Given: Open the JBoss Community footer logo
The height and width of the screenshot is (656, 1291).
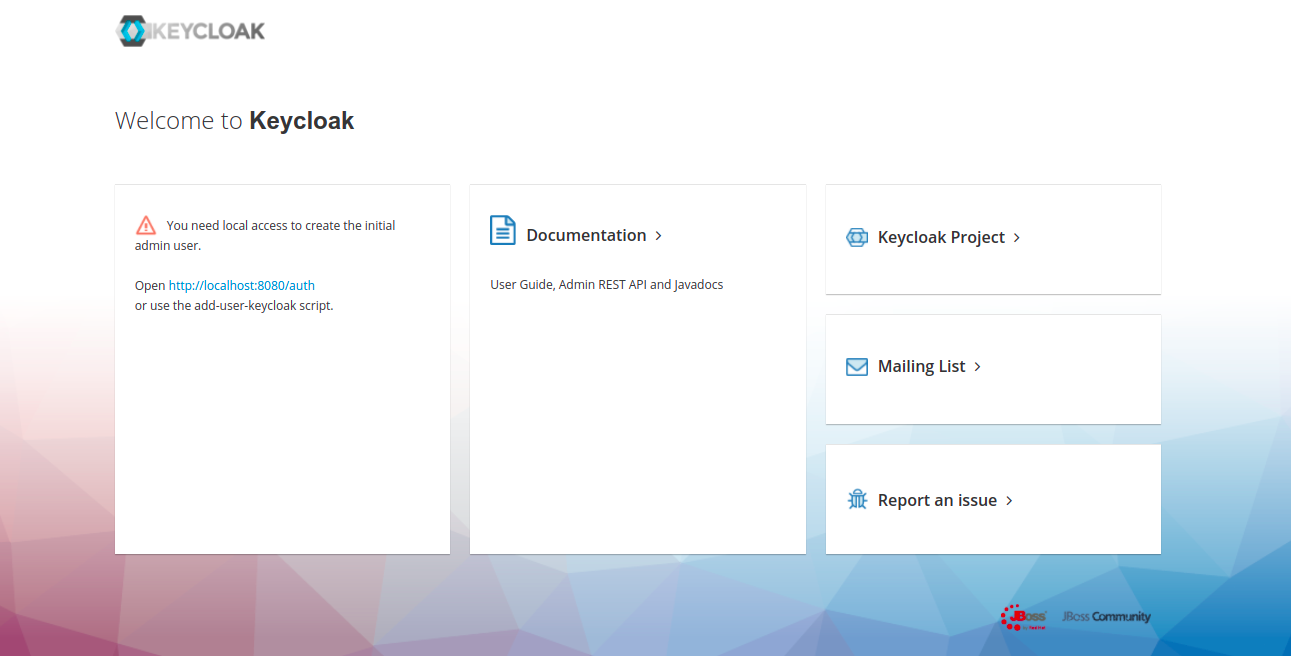Looking at the screenshot, I should (x=1106, y=617).
